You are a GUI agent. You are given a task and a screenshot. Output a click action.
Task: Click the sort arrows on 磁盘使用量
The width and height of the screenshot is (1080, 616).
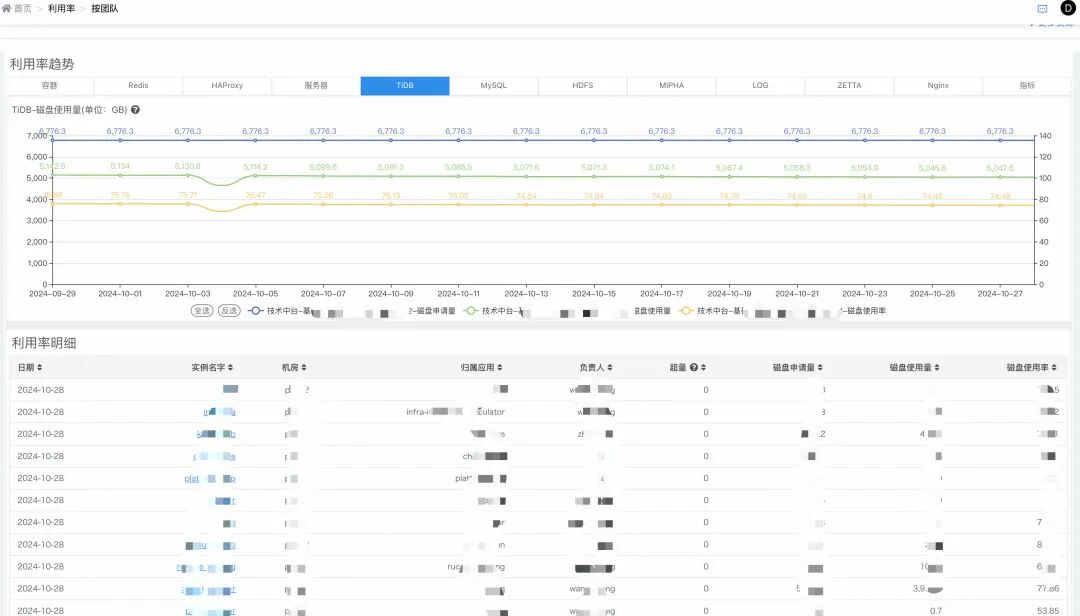point(937,367)
